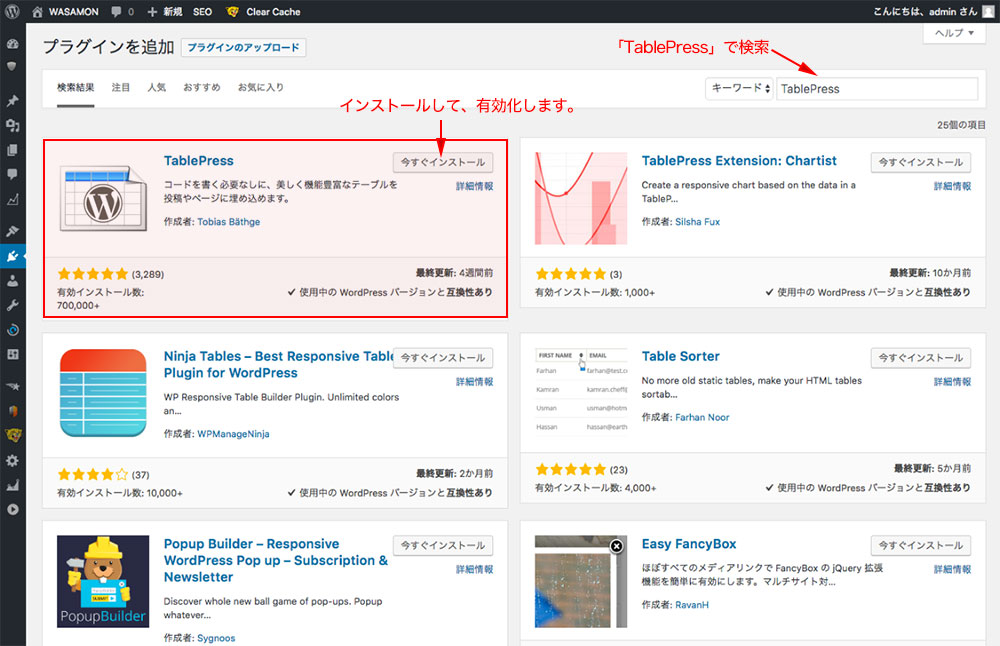
Task: Click the TablePress spreadsheet thumbnail
Action: pos(103,199)
